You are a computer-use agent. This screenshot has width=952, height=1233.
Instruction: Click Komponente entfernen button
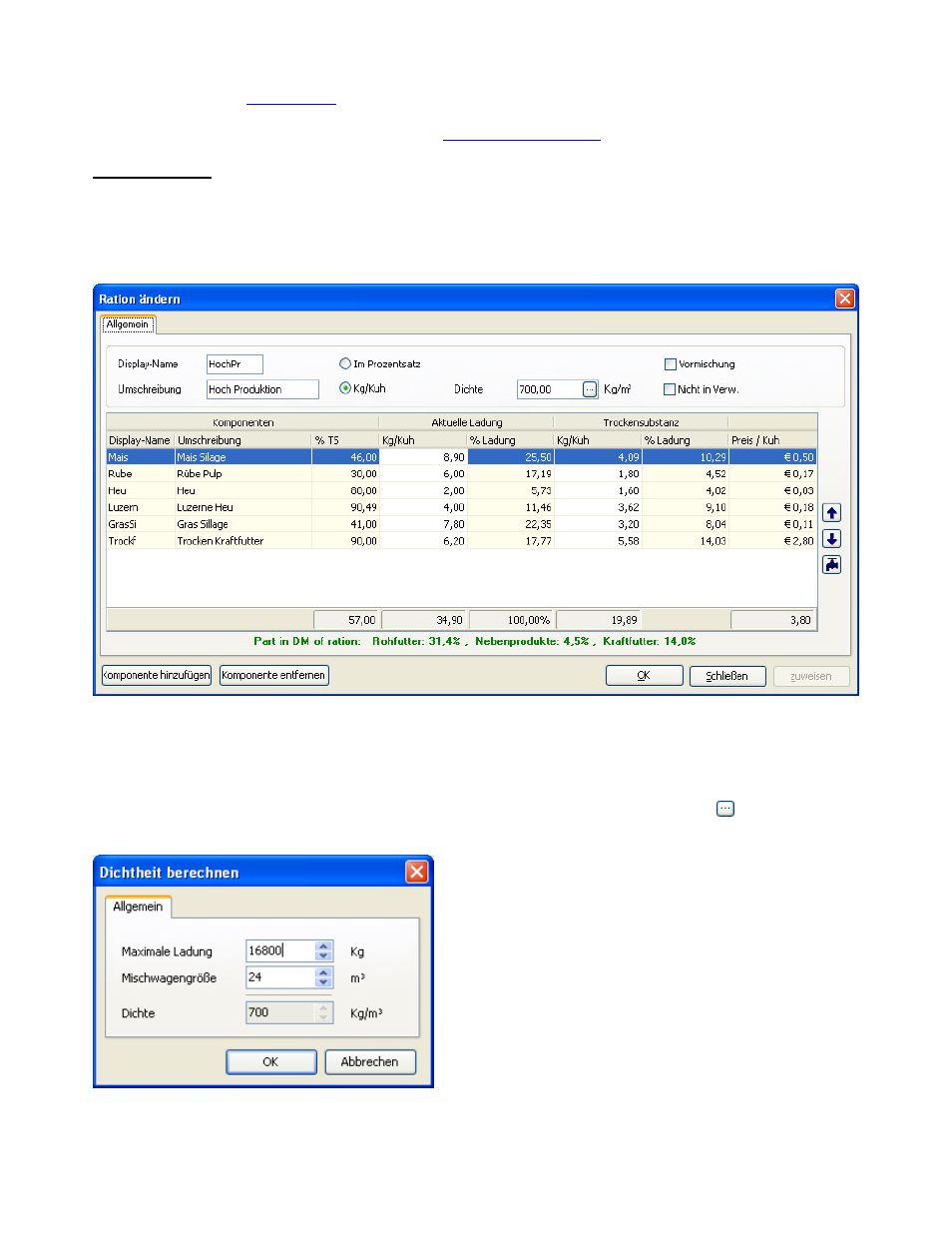tap(273, 676)
